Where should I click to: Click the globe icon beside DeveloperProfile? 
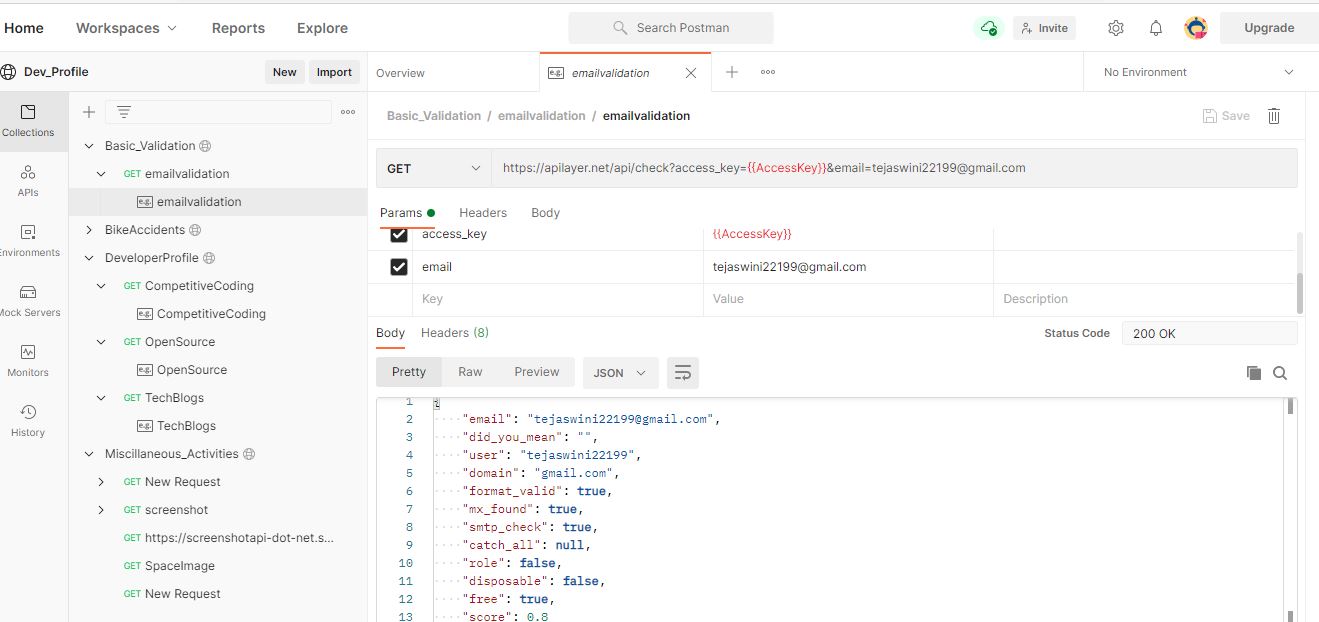point(209,258)
